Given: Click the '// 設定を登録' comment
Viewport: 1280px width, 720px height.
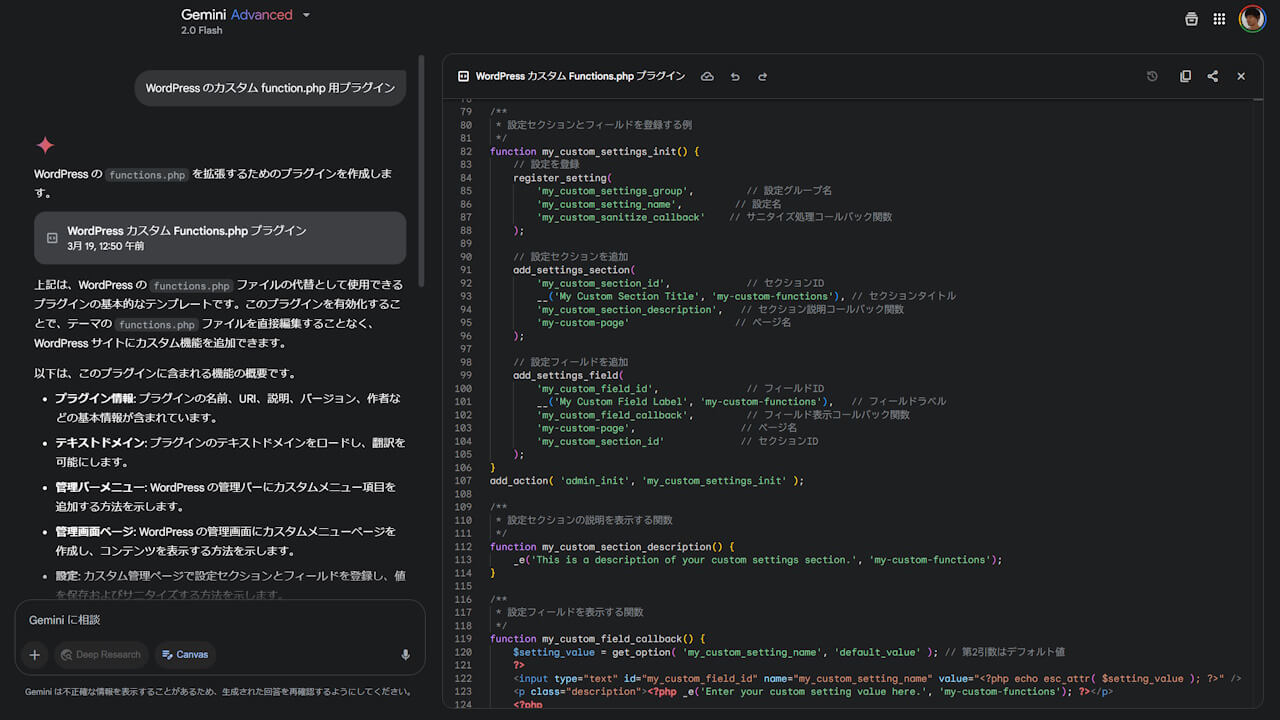Looking at the screenshot, I should coord(546,164).
